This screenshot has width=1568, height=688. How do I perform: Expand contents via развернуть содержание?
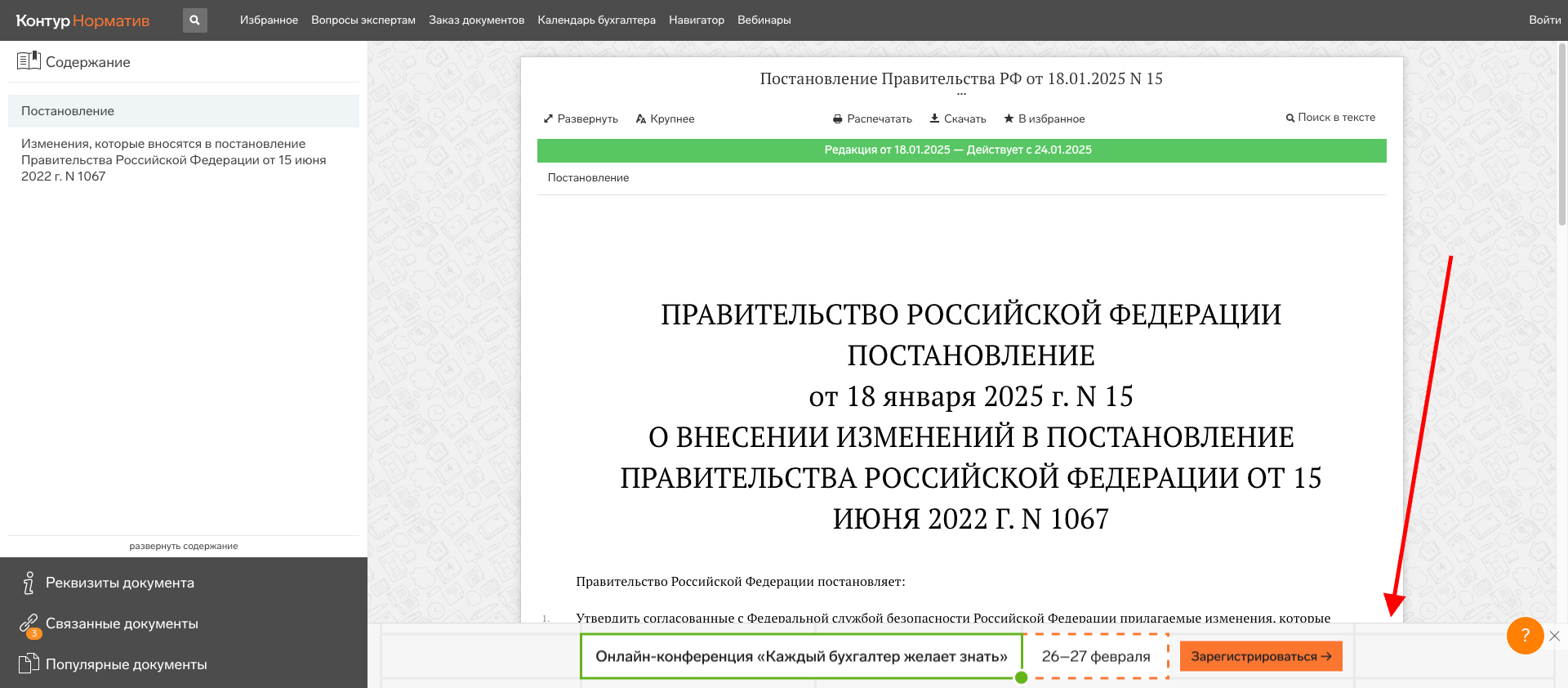(184, 546)
